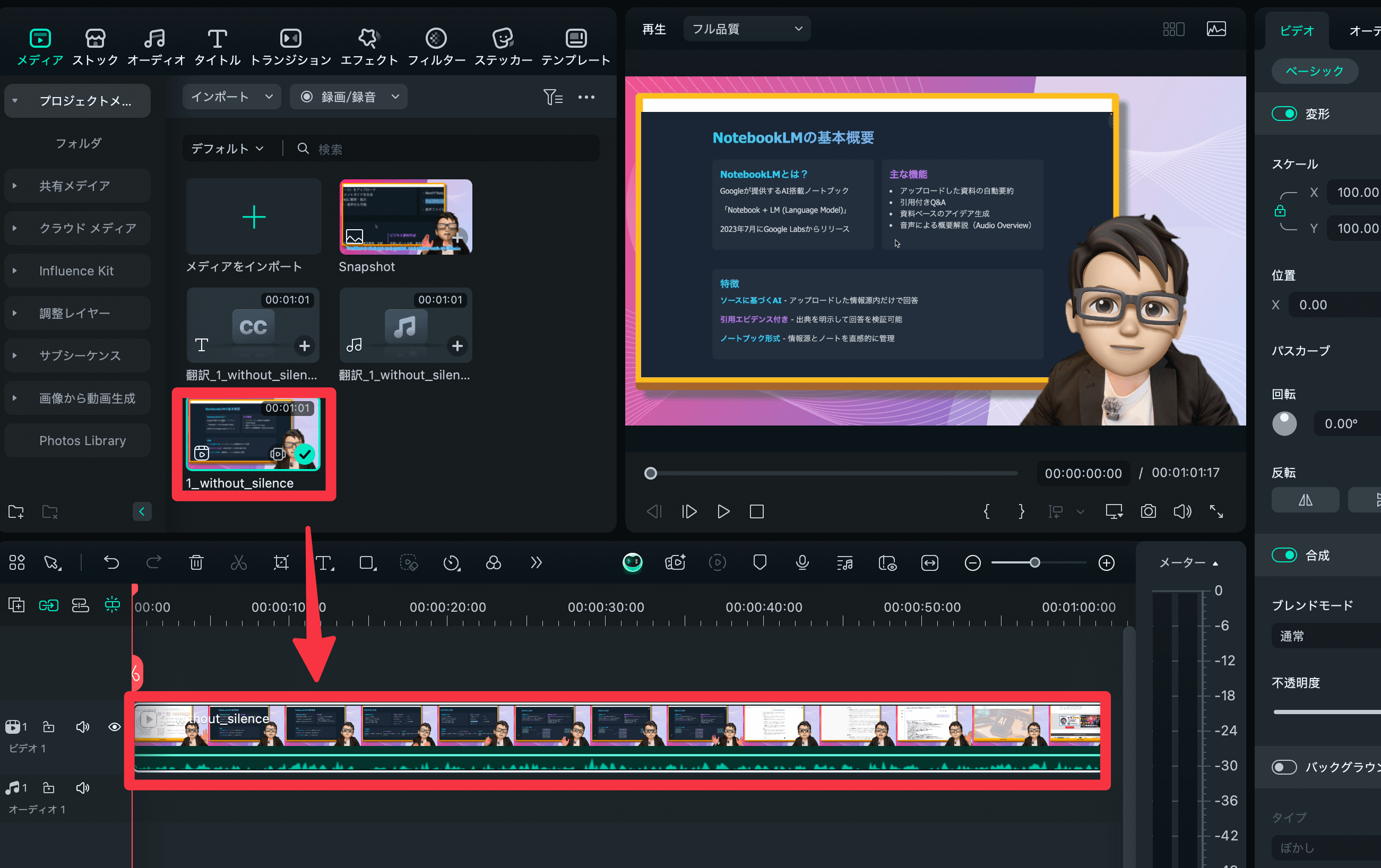Open the フル品質 playback quality dropdown

pos(746,29)
